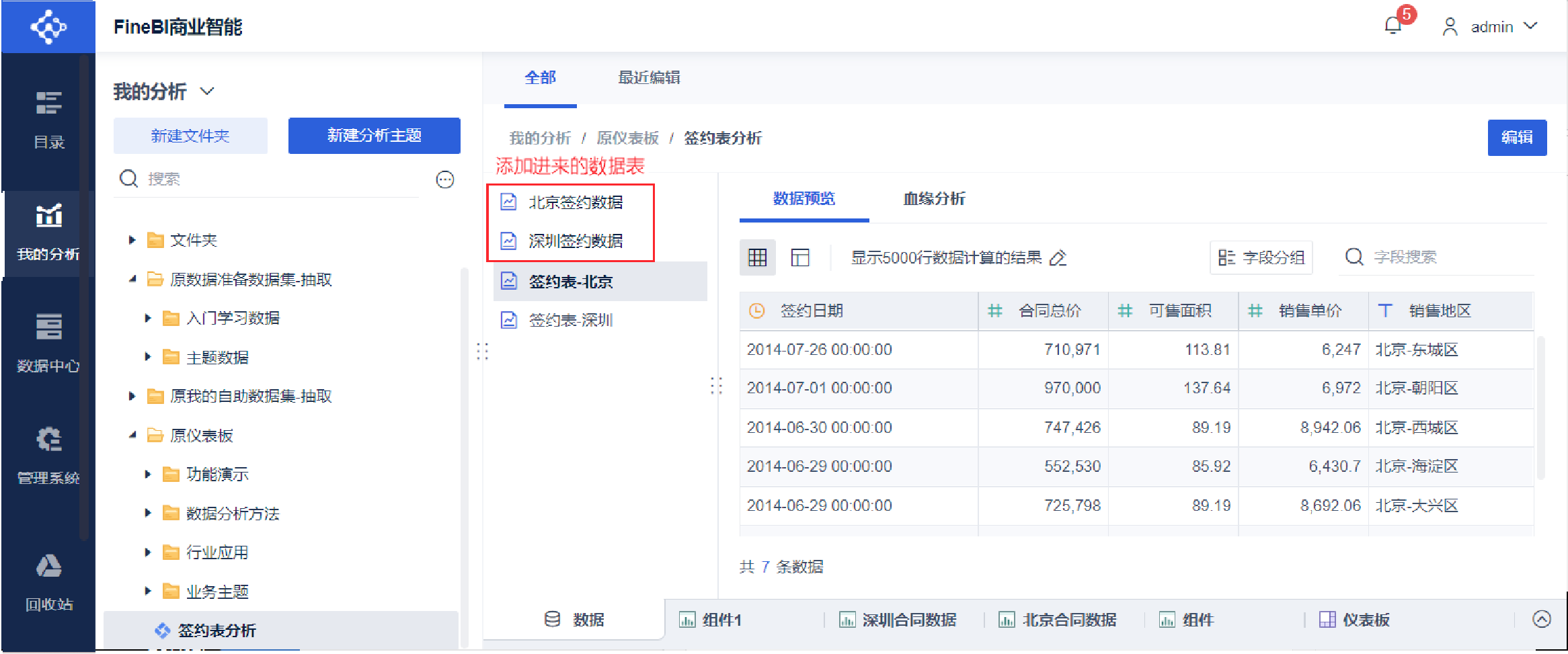Open the more options circle next to search
Screen dimensions: 1568x654
pos(445,179)
